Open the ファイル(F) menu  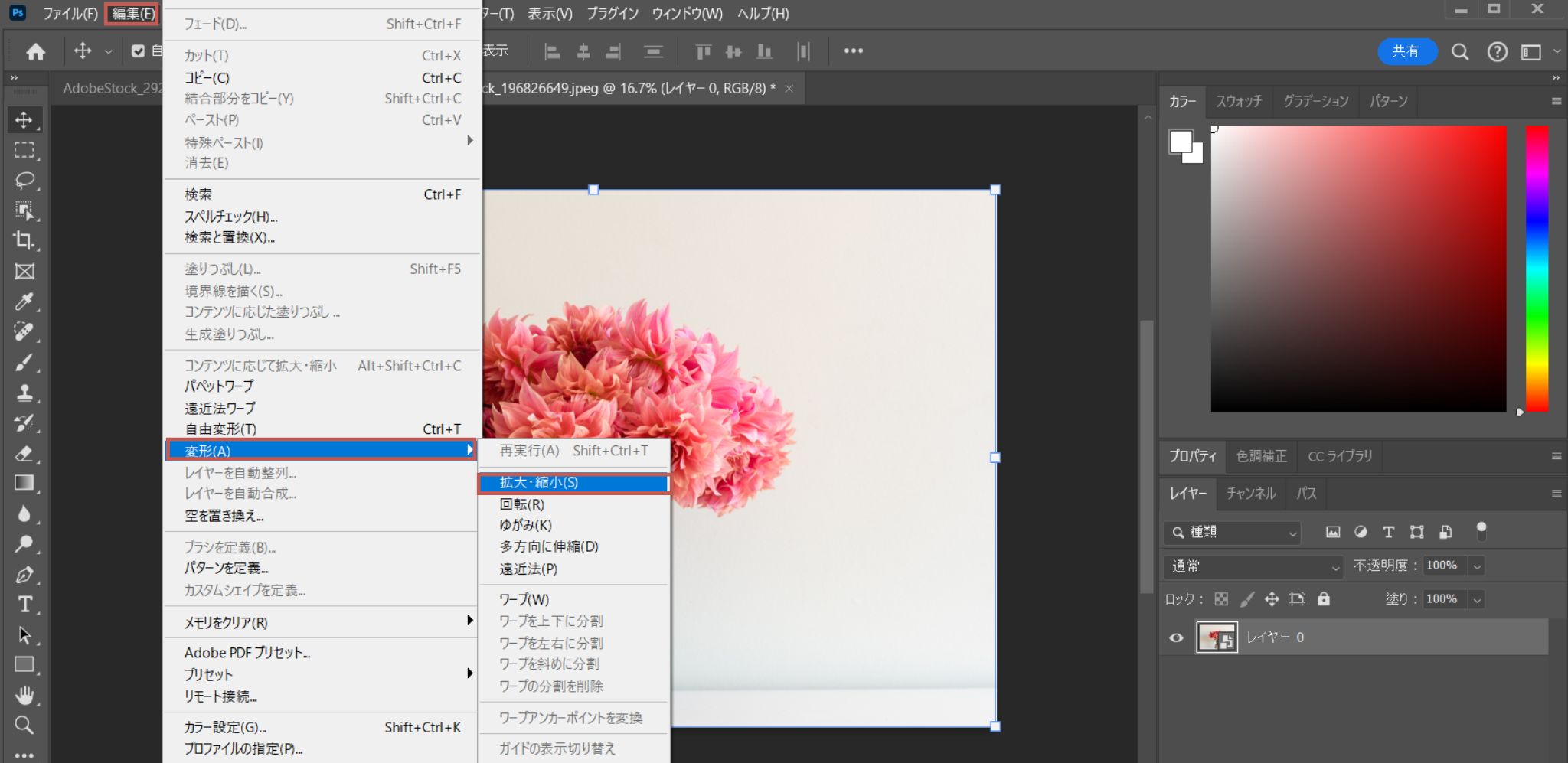pyautogui.click(x=70, y=14)
